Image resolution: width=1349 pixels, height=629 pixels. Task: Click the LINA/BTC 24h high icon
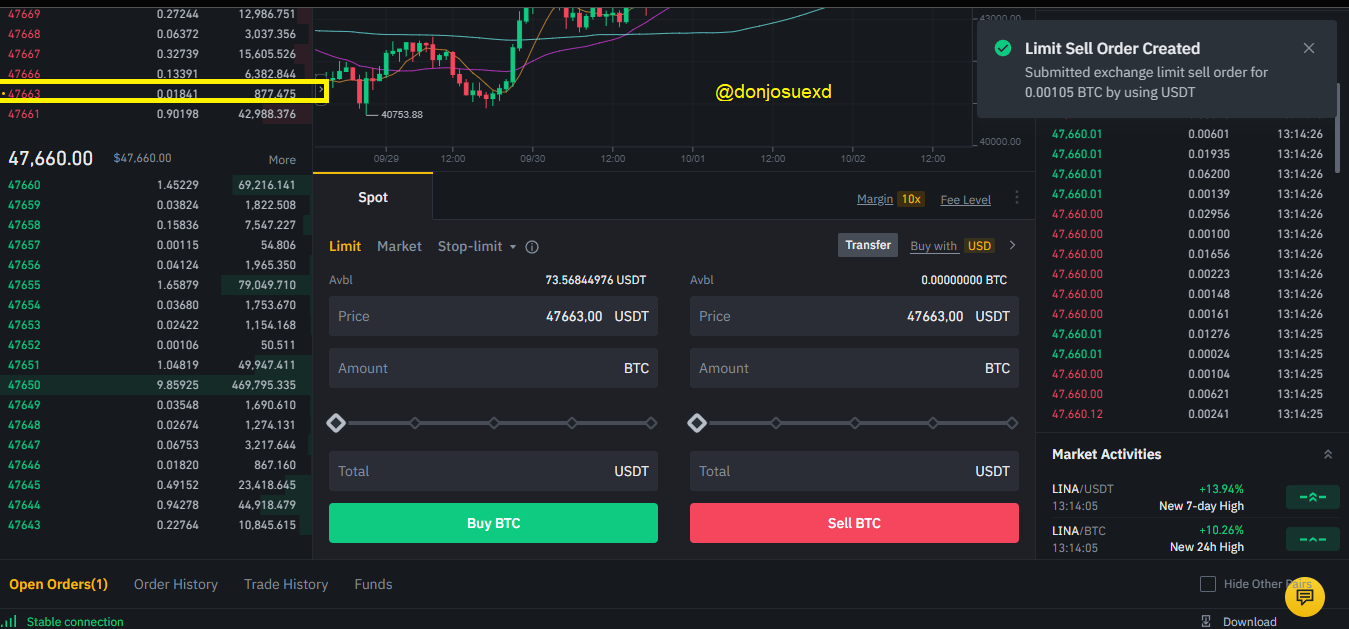click(1311, 539)
